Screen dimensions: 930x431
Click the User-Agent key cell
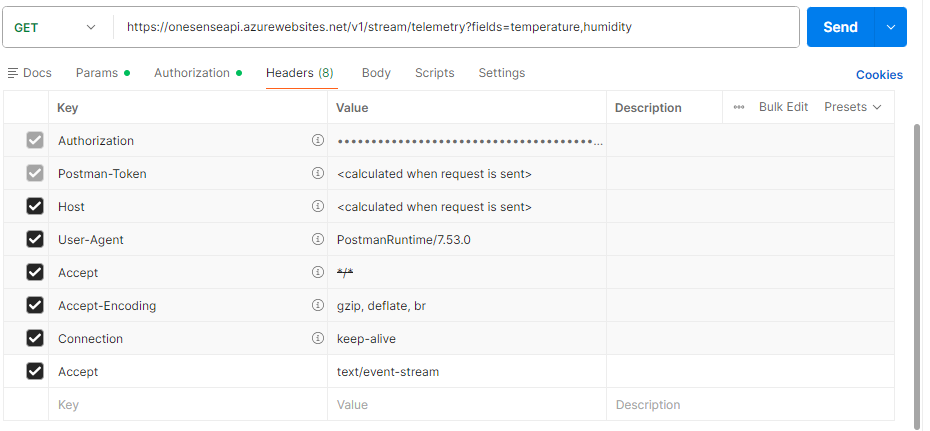188,240
